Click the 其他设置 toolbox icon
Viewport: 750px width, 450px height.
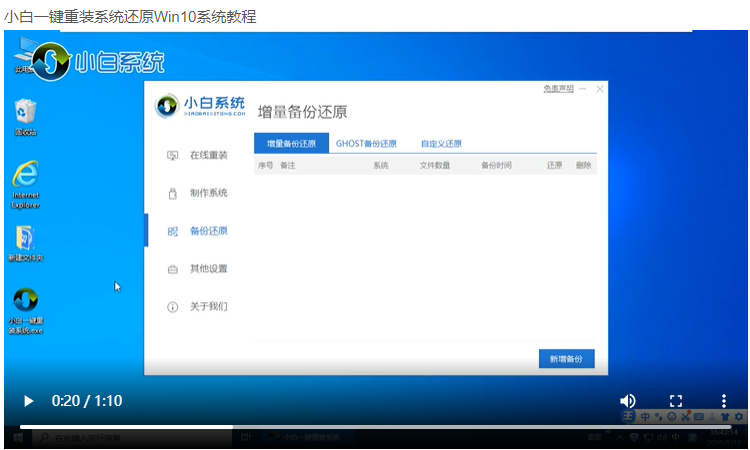tap(173, 269)
